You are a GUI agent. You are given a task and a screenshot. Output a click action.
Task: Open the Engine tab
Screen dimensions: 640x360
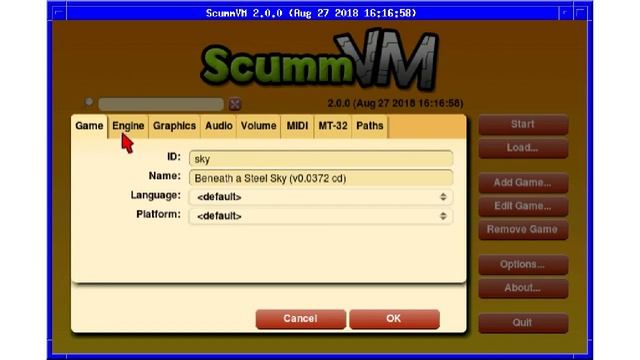pyautogui.click(x=128, y=126)
